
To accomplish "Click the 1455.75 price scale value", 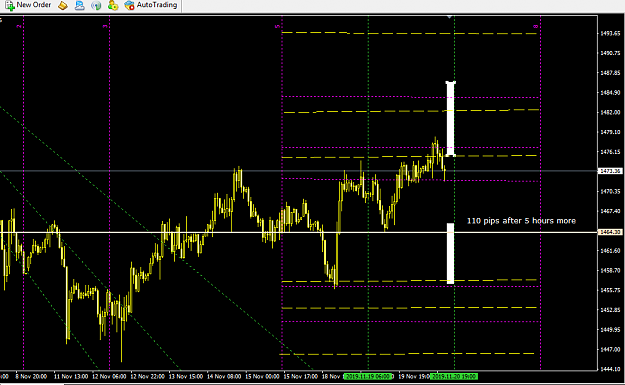I will pos(611,290).
